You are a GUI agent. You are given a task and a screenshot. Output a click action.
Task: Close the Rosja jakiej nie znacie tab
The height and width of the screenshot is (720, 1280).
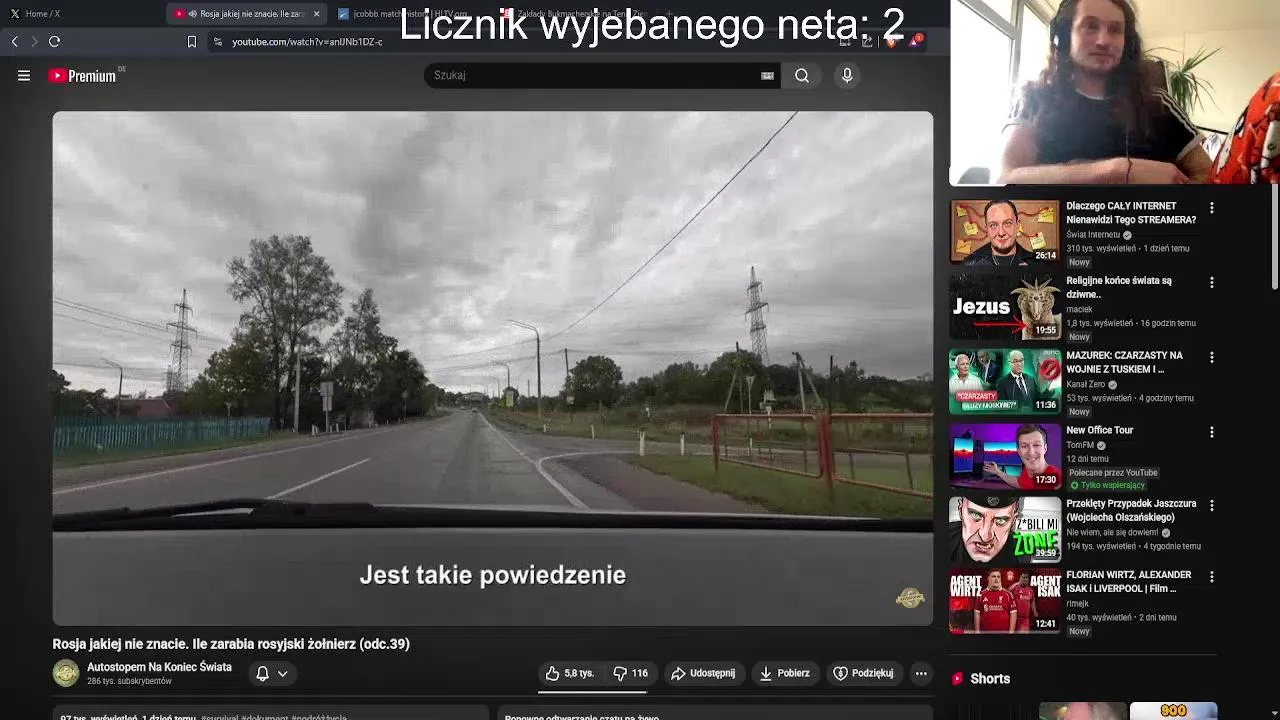tap(317, 14)
